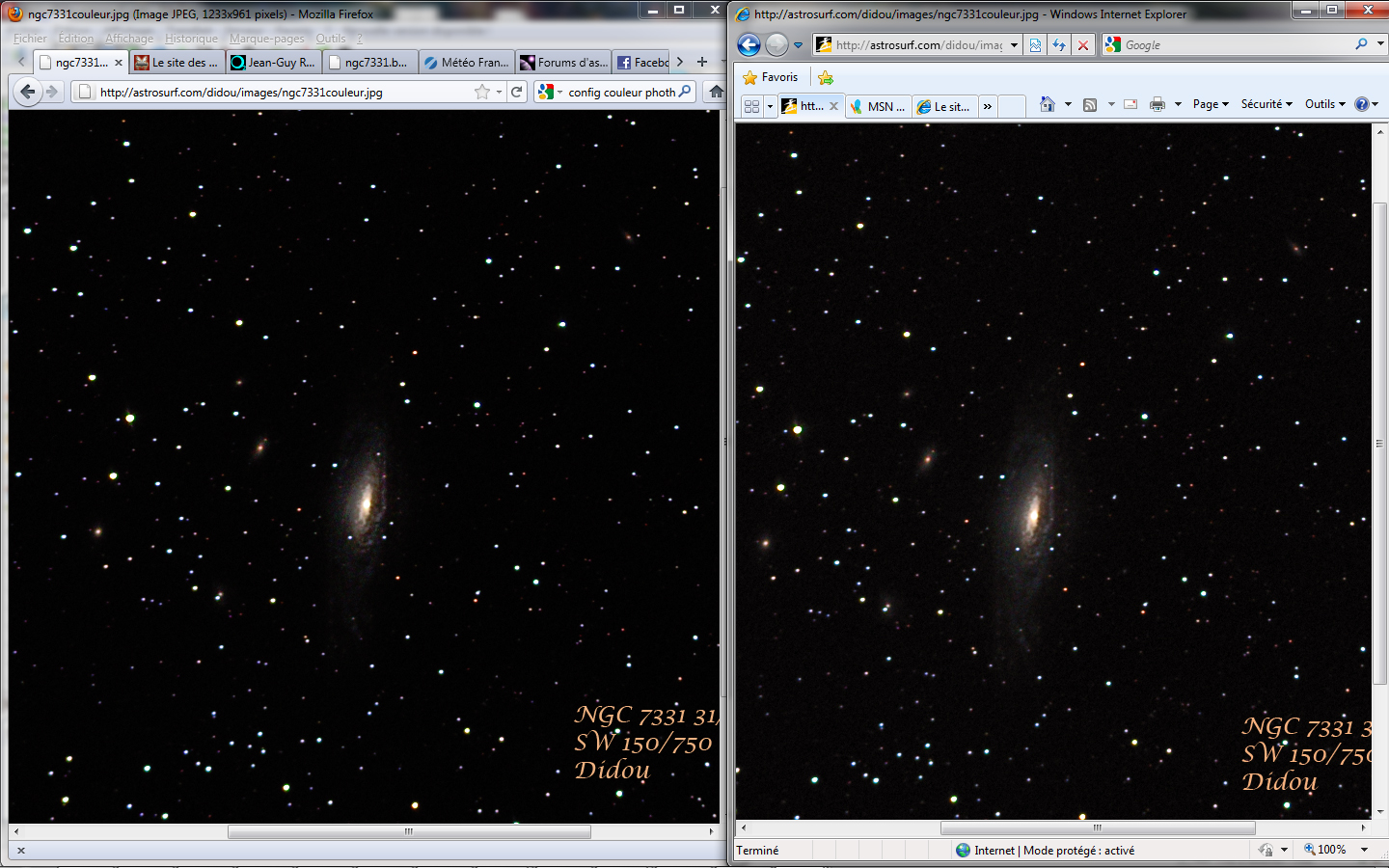
Task: Open the Outils dropdown in Internet Explorer
Action: click(x=1325, y=104)
